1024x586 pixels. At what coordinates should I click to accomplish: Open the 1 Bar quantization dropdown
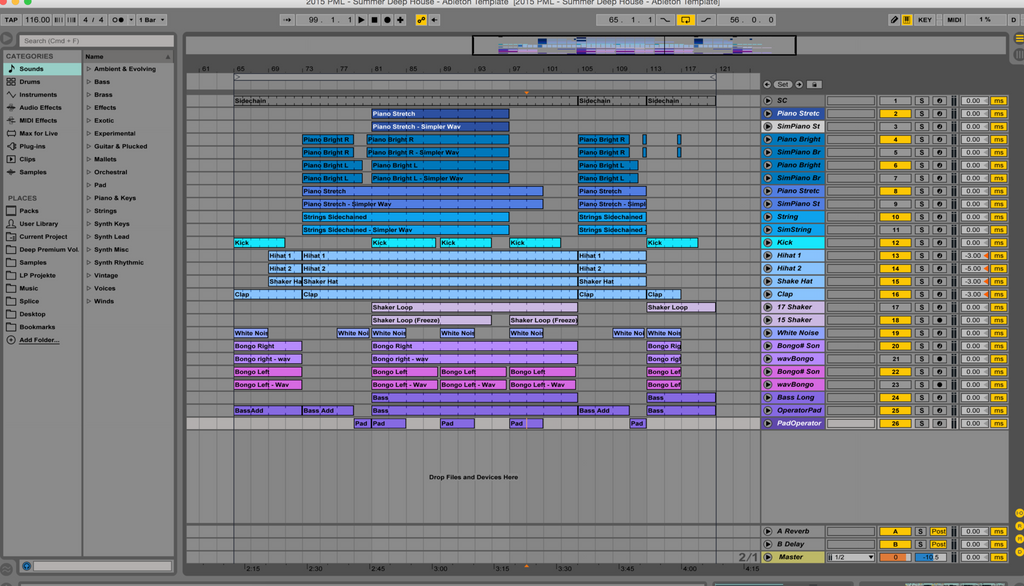tap(151, 20)
